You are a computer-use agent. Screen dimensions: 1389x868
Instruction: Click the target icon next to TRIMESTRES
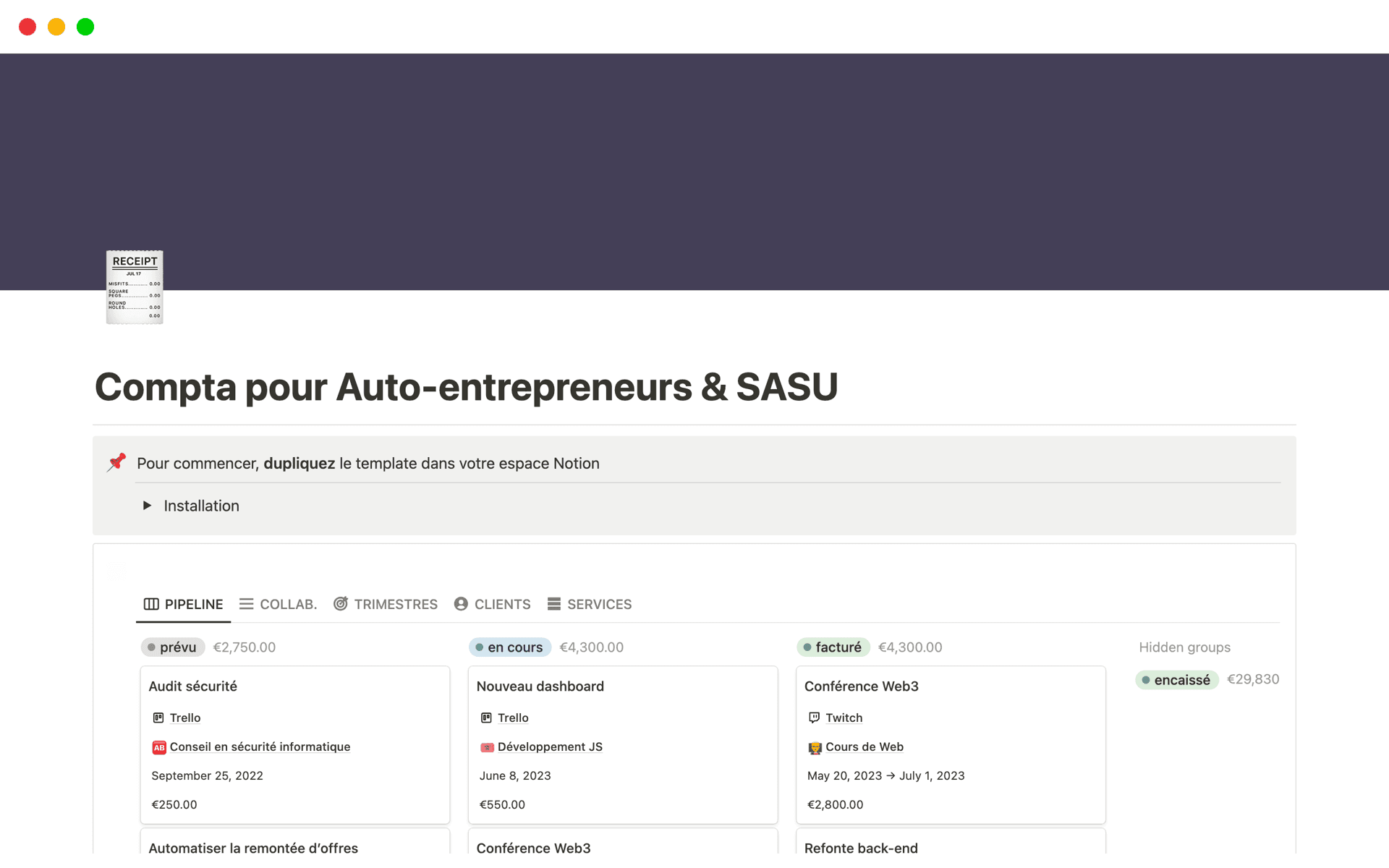[341, 604]
